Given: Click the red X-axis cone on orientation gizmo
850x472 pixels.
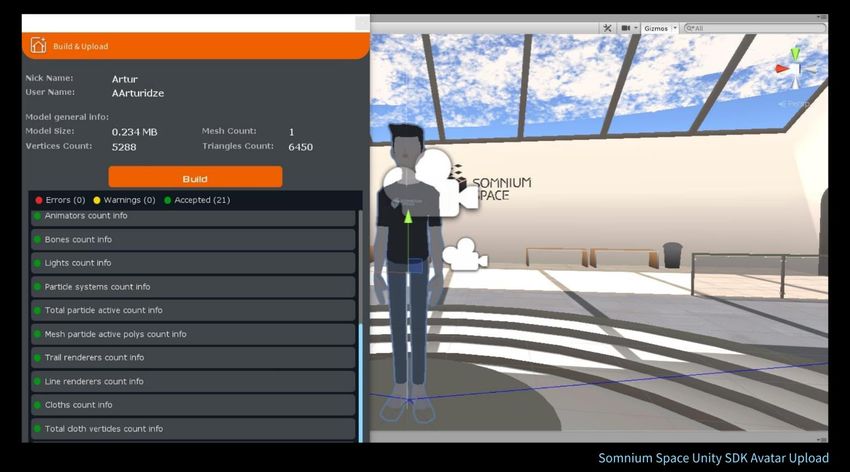Looking at the screenshot, I should pyautogui.click(x=781, y=68).
